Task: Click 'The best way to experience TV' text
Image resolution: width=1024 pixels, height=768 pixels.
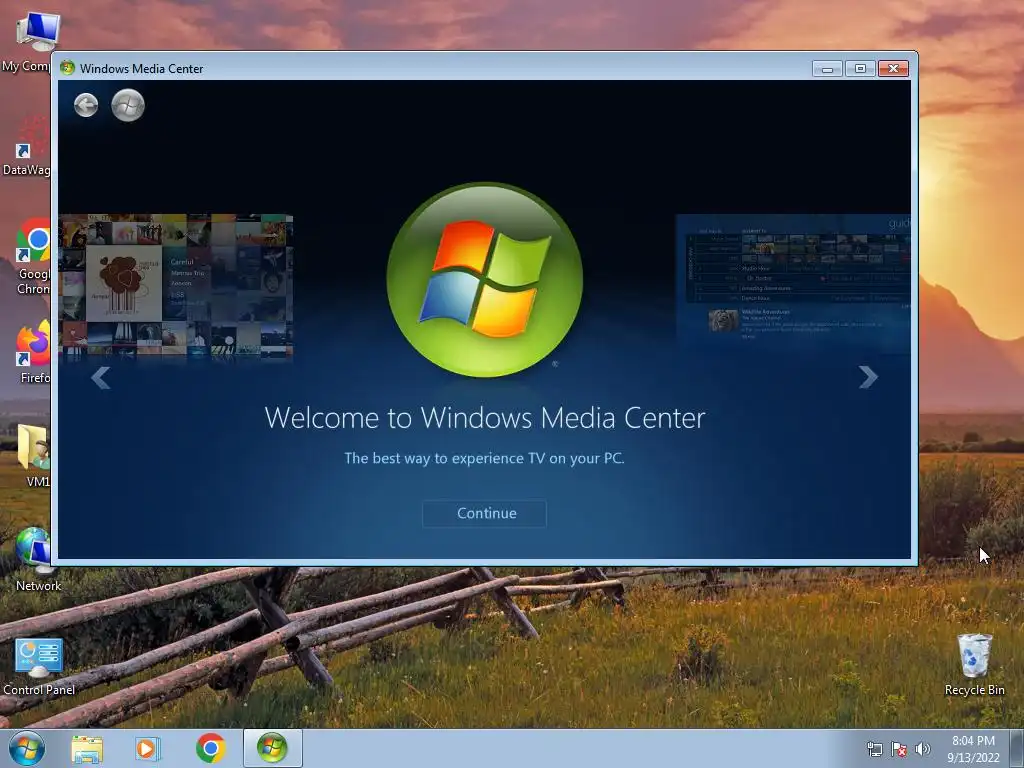Action: pyautogui.click(x=485, y=458)
